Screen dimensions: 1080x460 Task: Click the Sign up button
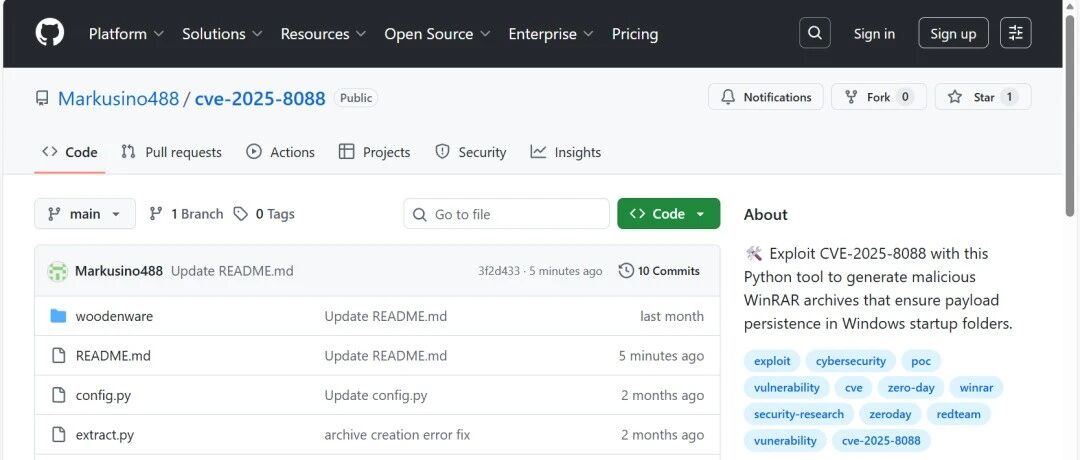(953, 34)
